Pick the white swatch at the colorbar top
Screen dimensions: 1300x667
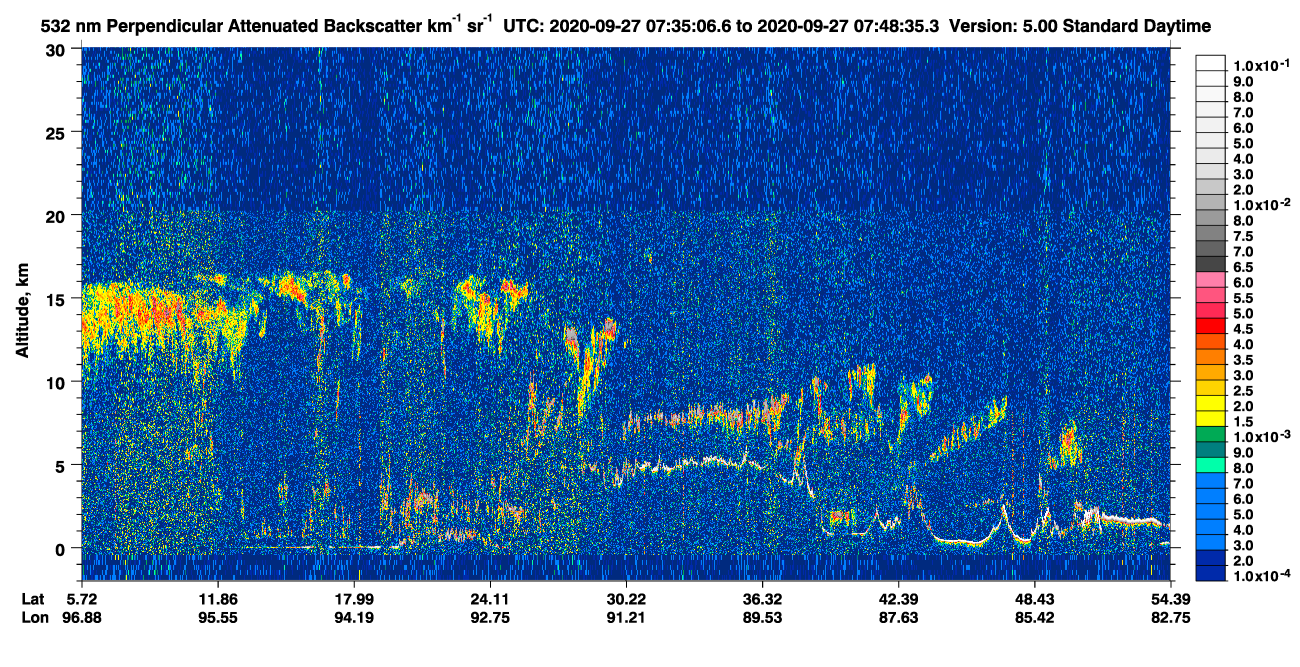pos(1211,61)
